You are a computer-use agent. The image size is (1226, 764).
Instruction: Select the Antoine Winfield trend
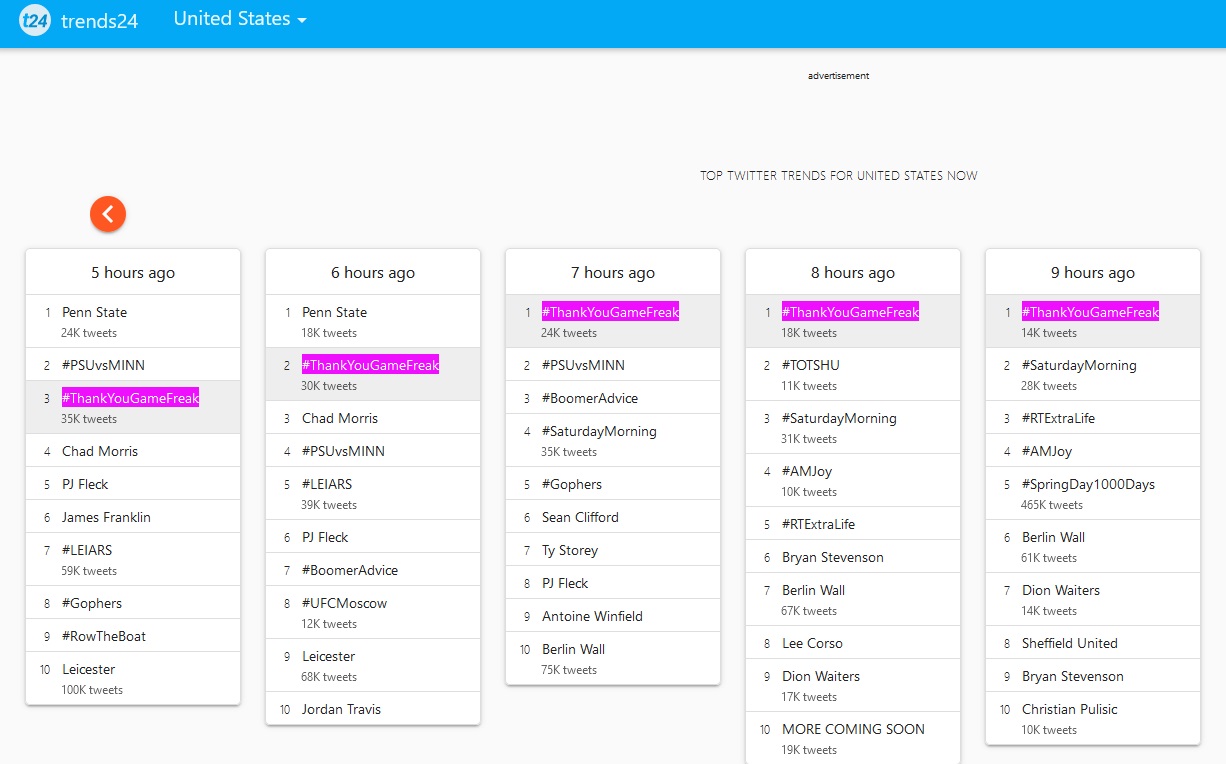point(592,616)
